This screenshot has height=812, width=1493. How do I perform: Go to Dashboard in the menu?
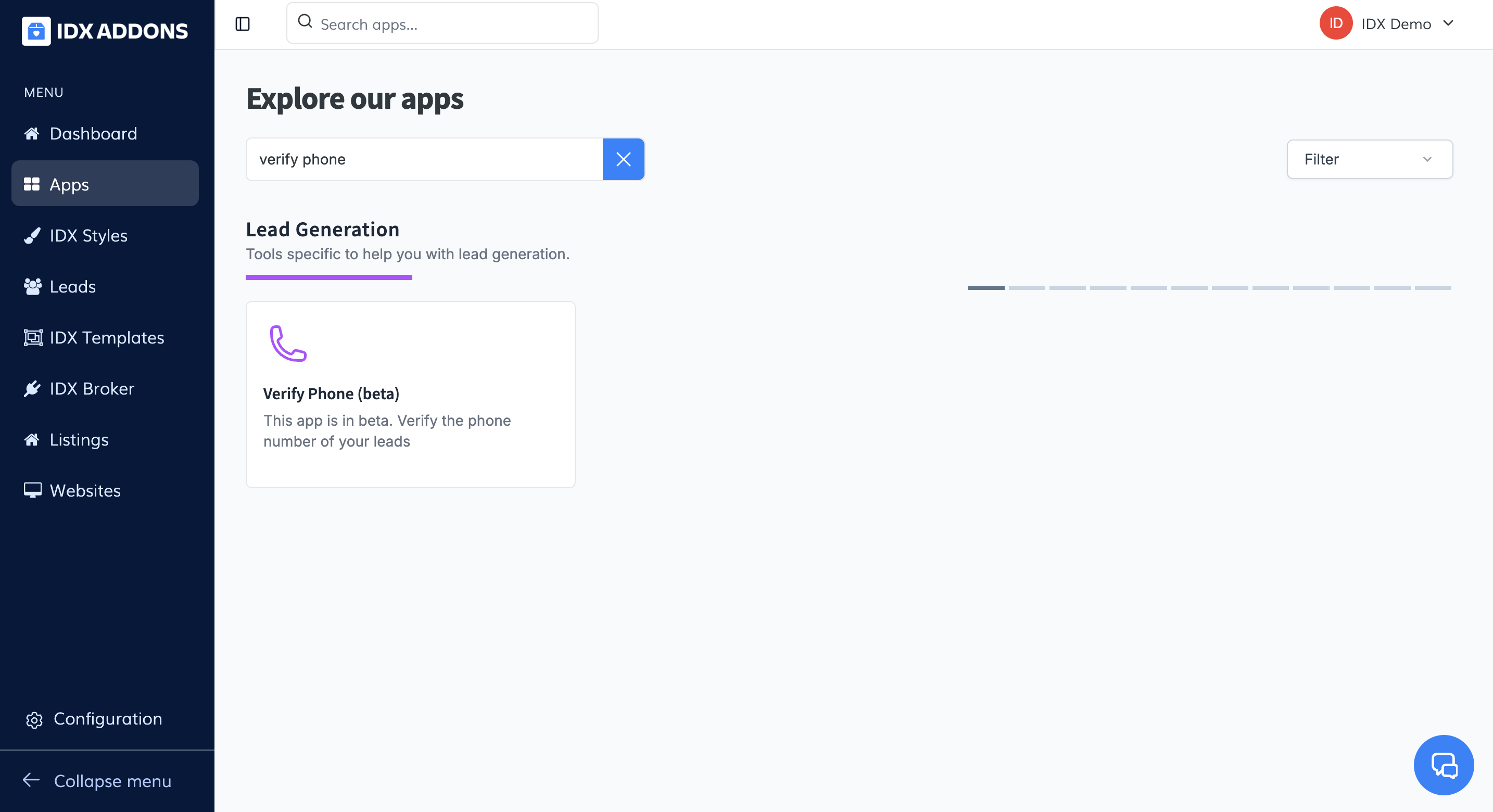coord(93,134)
